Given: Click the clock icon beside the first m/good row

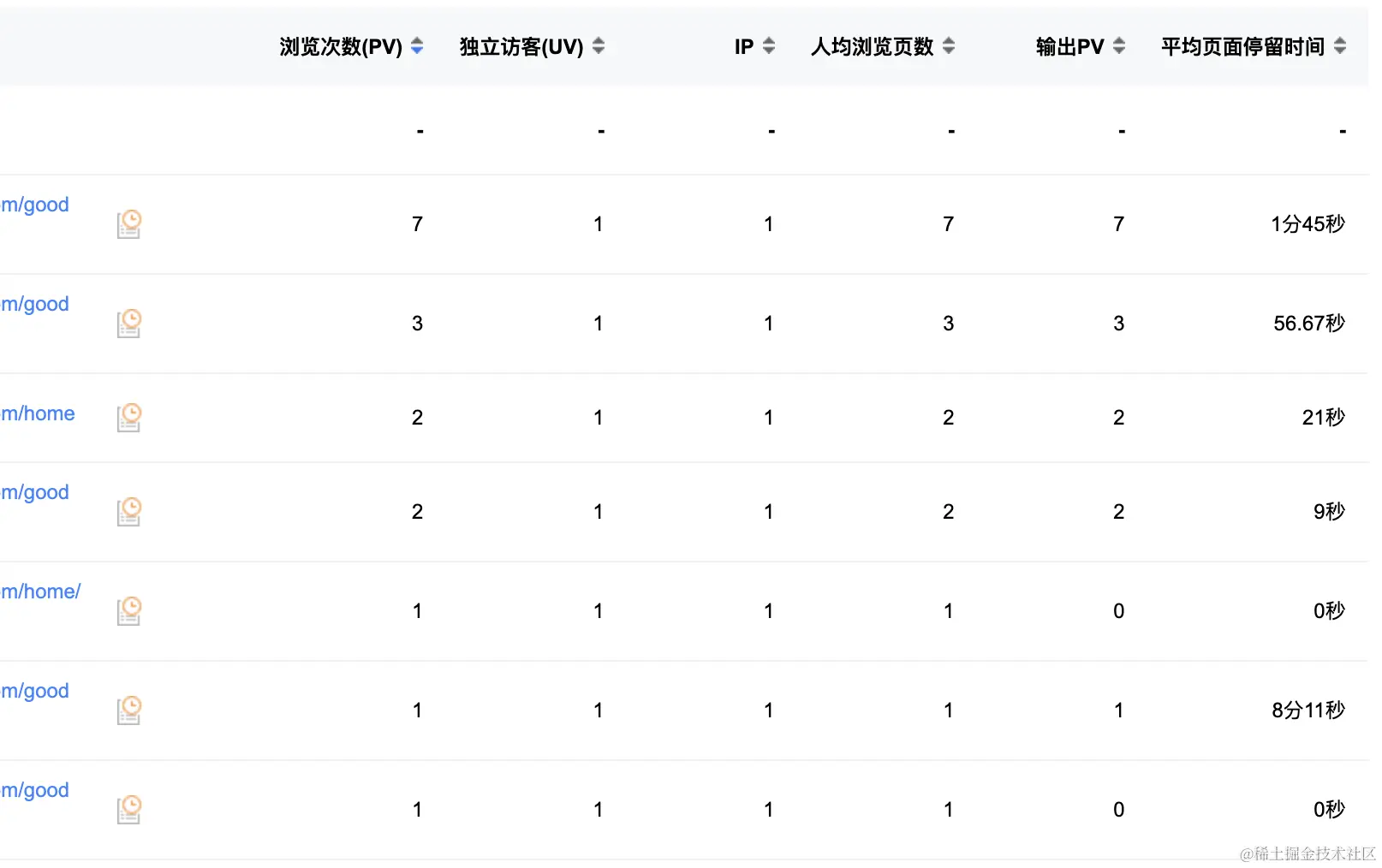Looking at the screenshot, I should tap(128, 223).
